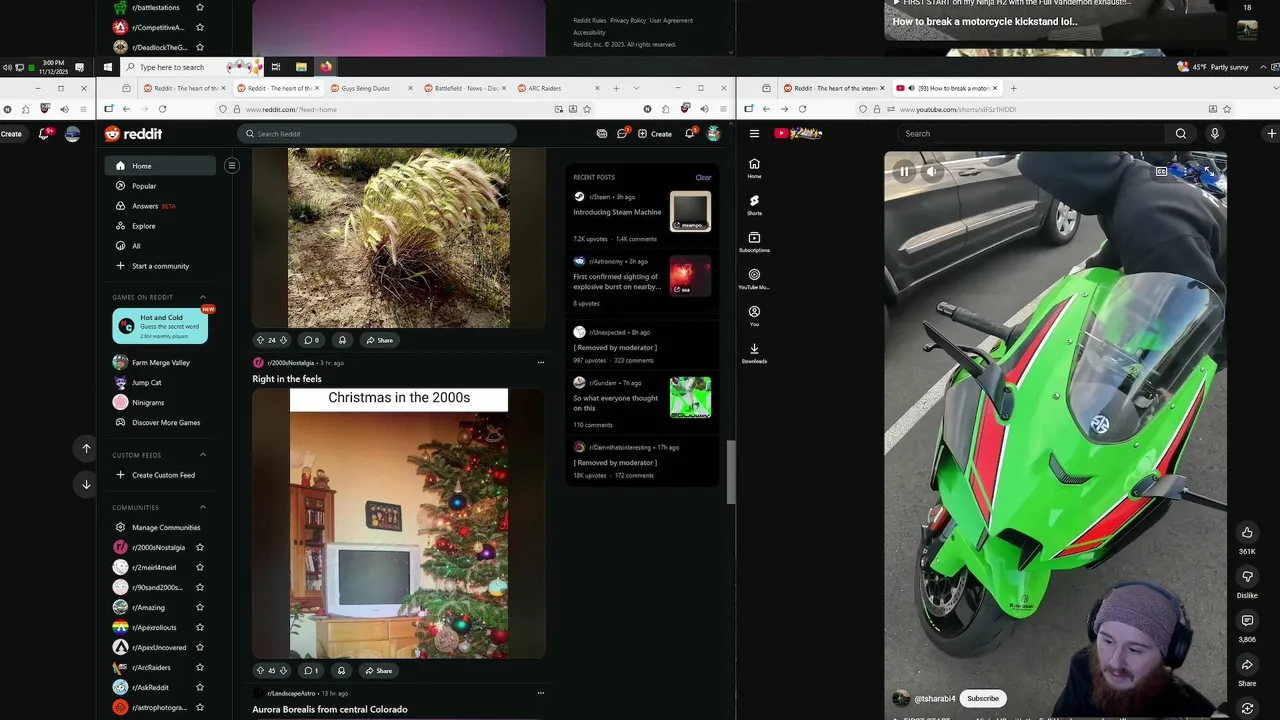Open the YouTube hamburger guide menu

754,133
